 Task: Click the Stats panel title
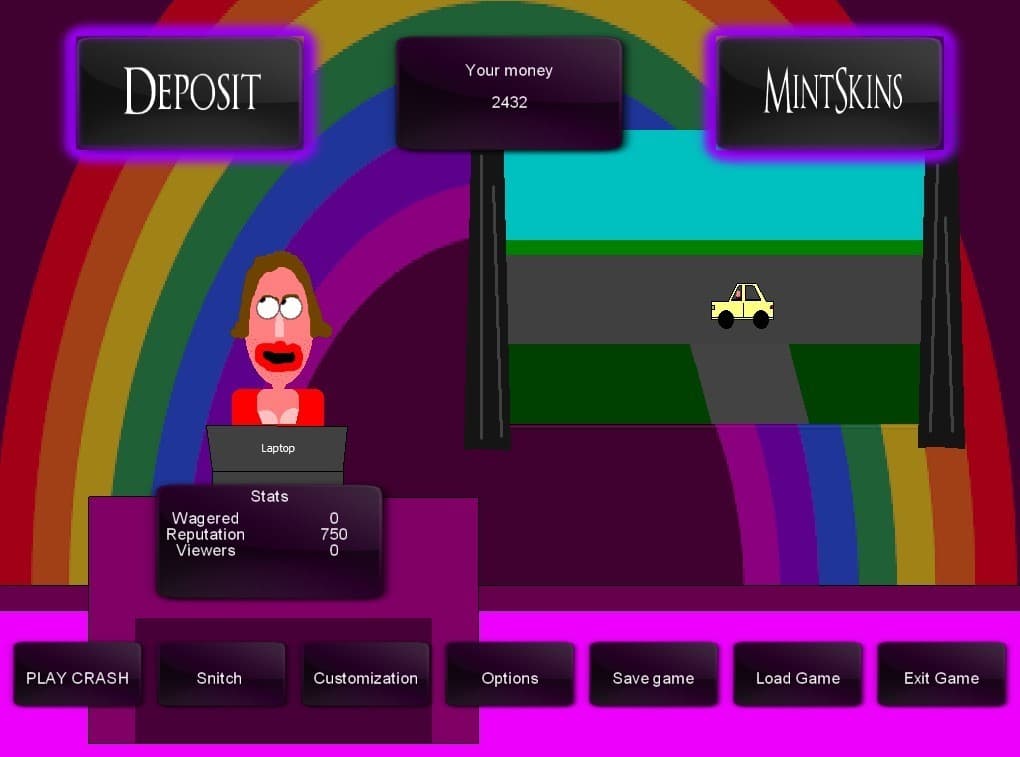coord(269,496)
